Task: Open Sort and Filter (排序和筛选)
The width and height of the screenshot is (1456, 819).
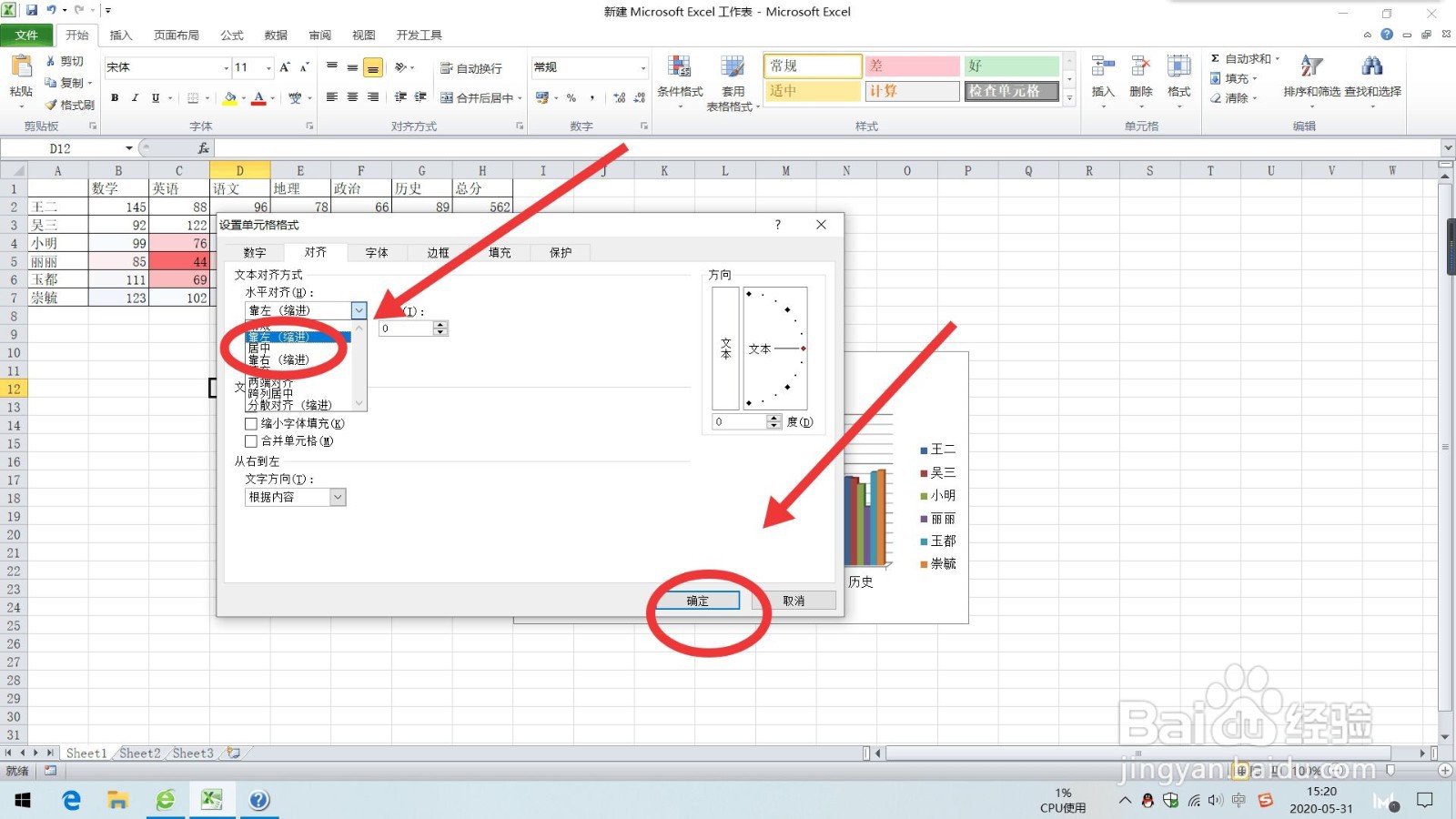Action: [1311, 77]
